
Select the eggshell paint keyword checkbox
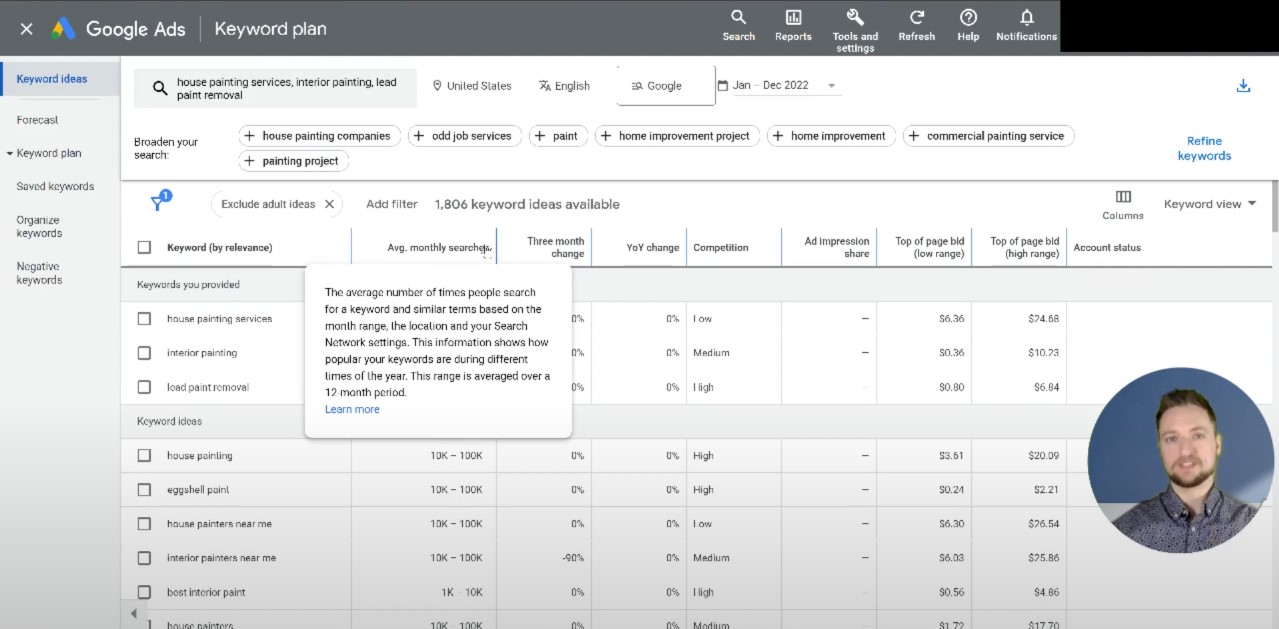click(144, 490)
